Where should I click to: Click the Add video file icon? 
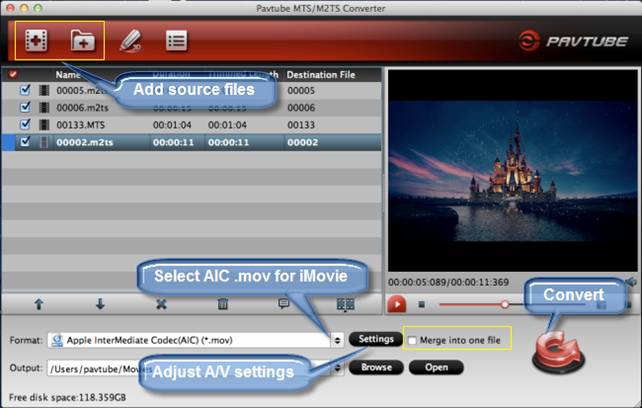pos(36,41)
